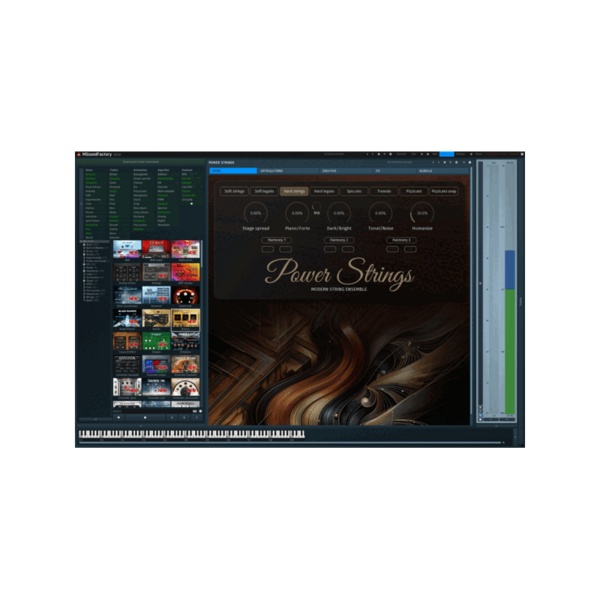Open the Harmony 1 selector

[276, 240]
